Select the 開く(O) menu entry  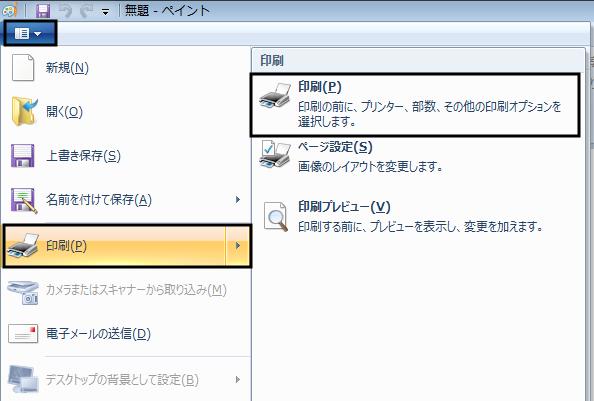point(125,111)
